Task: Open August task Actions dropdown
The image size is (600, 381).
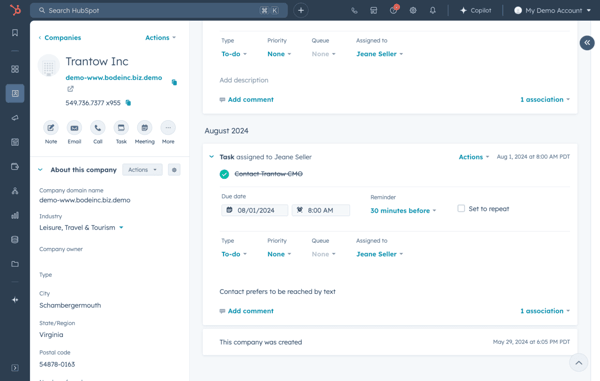Action: 474,157
